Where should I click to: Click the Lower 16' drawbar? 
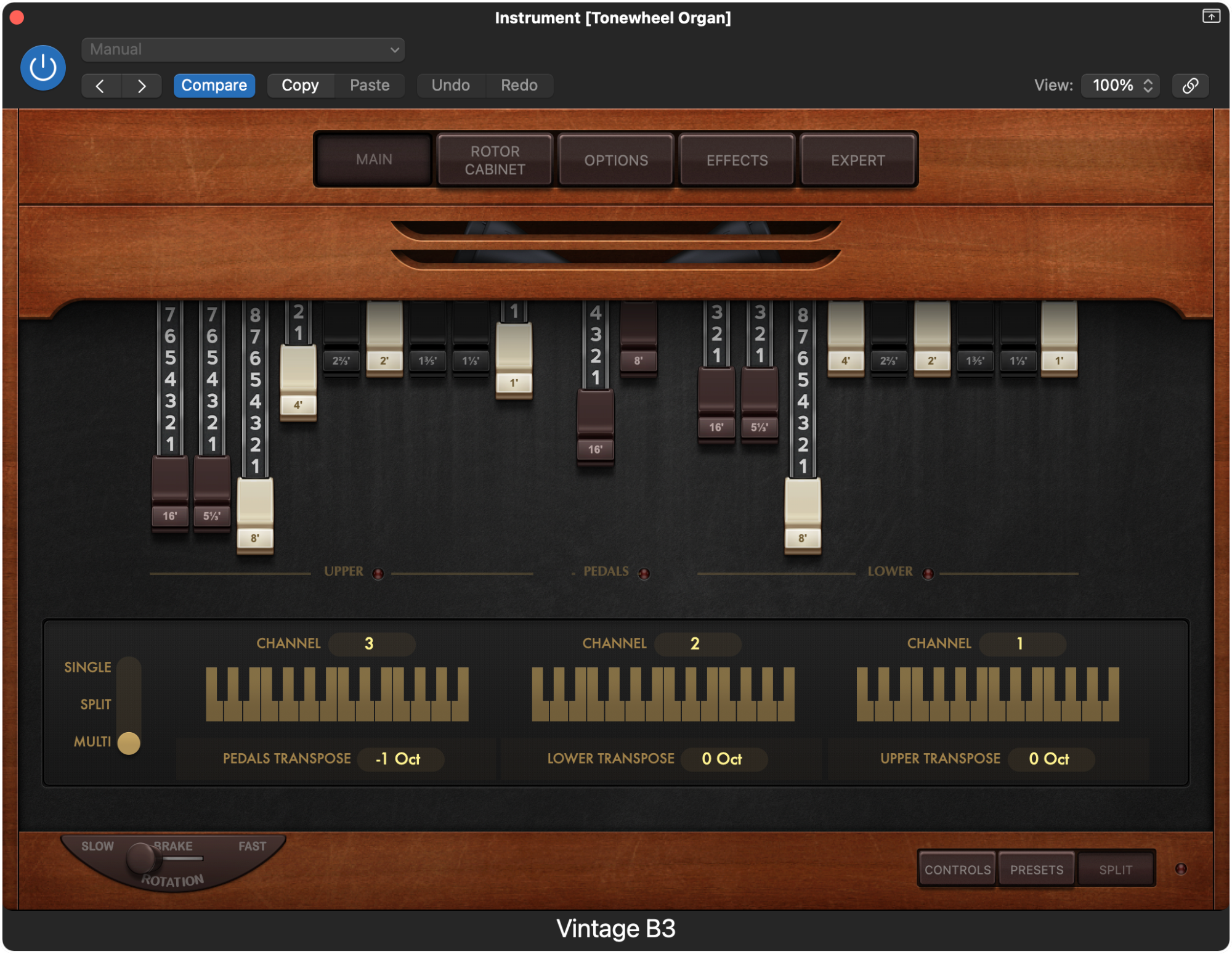[716, 404]
